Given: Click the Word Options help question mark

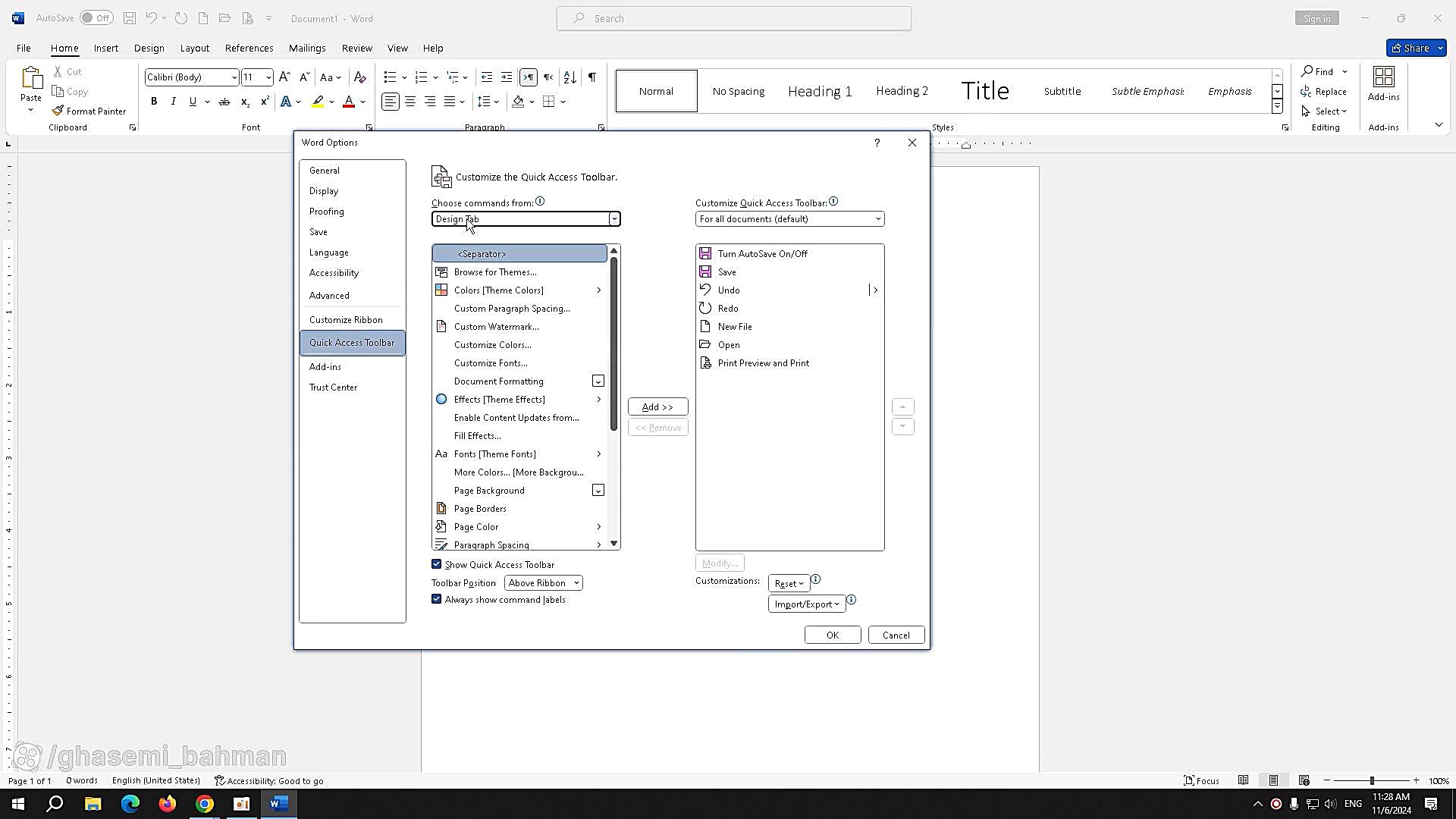Looking at the screenshot, I should (877, 143).
